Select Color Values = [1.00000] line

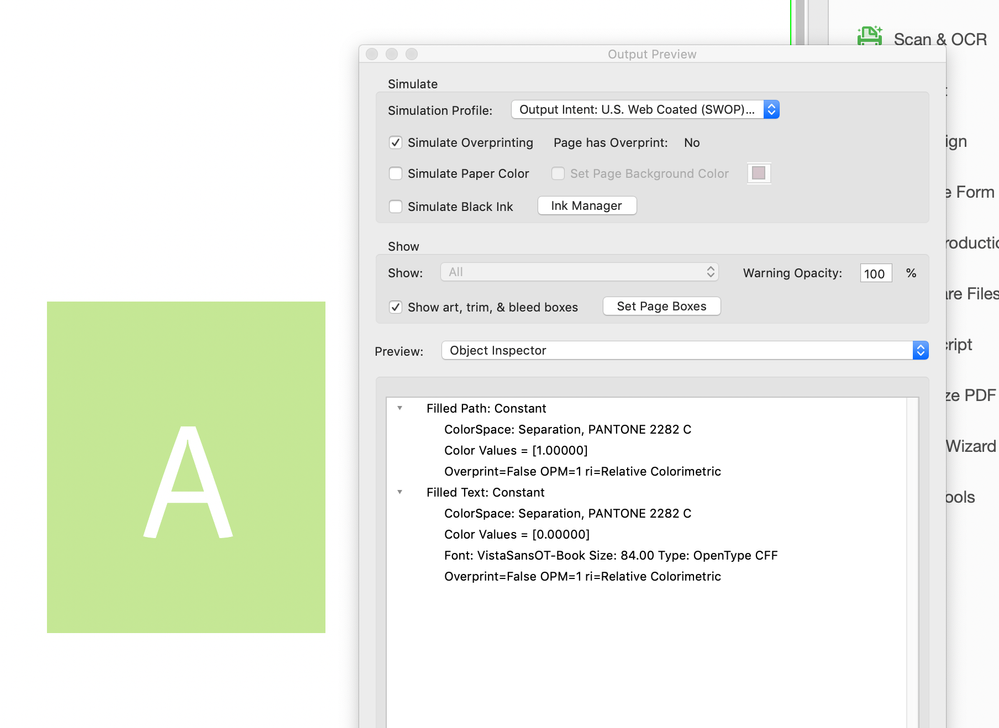tap(515, 450)
